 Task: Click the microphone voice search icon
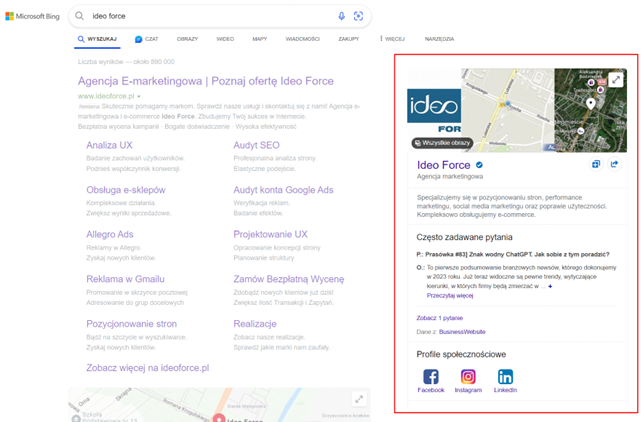pyautogui.click(x=341, y=16)
